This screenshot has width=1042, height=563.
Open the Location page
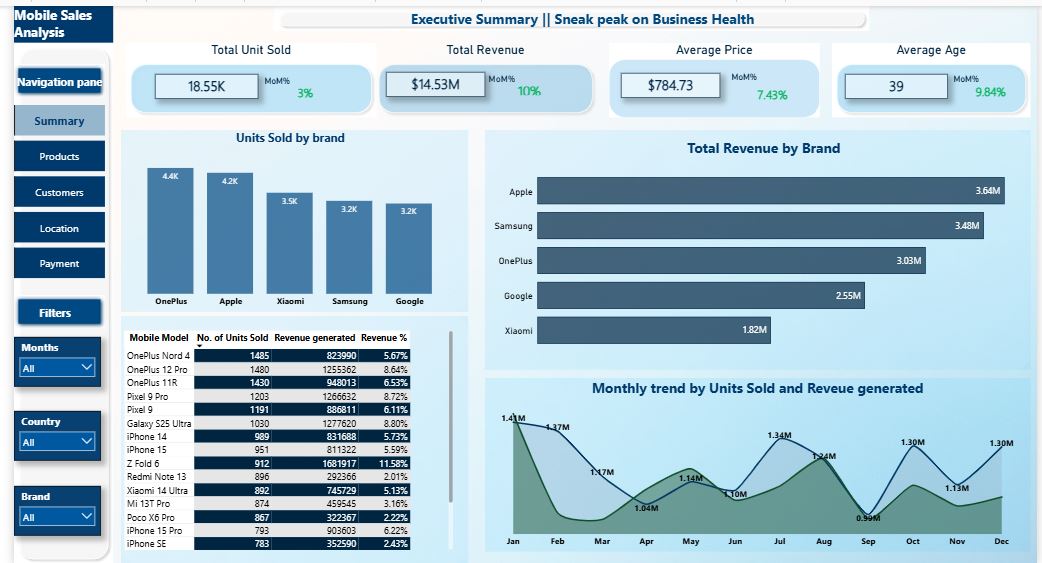(x=59, y=229)
